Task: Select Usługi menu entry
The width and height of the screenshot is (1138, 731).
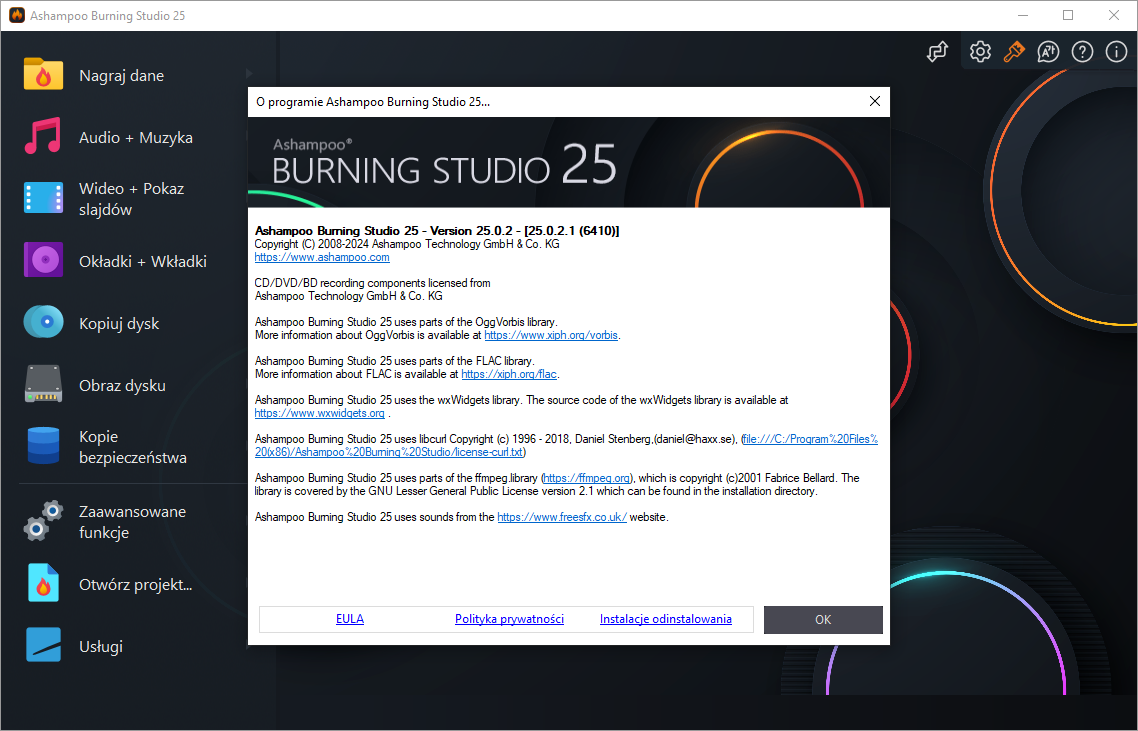Action: pyautogui.click(x=101, y=646)
